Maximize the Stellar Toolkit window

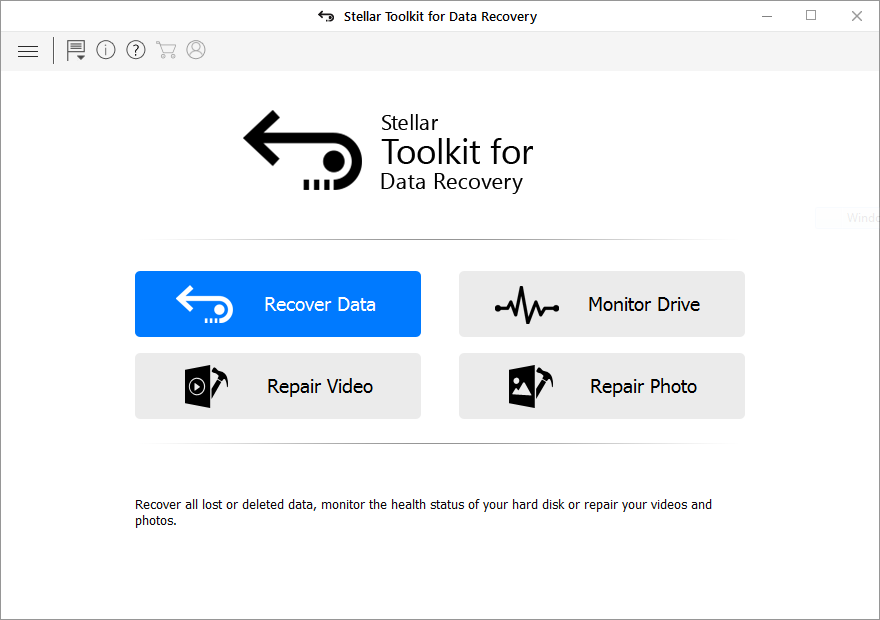(x=811, y=16)
